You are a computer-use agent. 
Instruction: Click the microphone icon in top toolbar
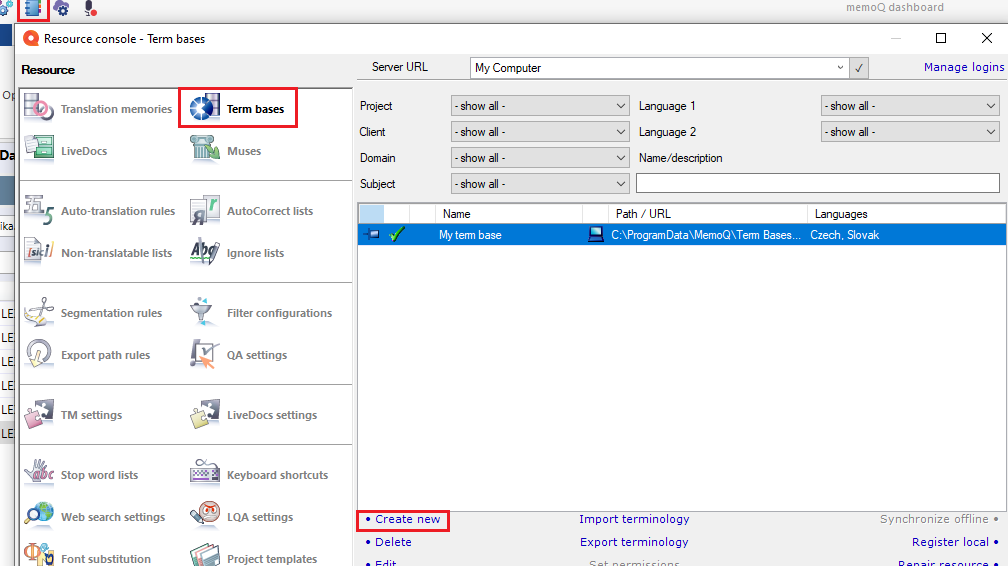tap(90, 8)
